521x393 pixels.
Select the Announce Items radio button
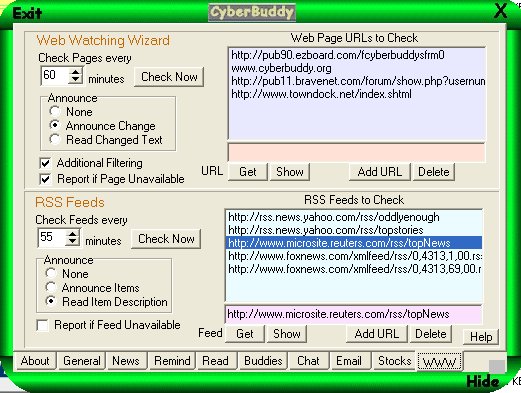click(x=51, y=287)
